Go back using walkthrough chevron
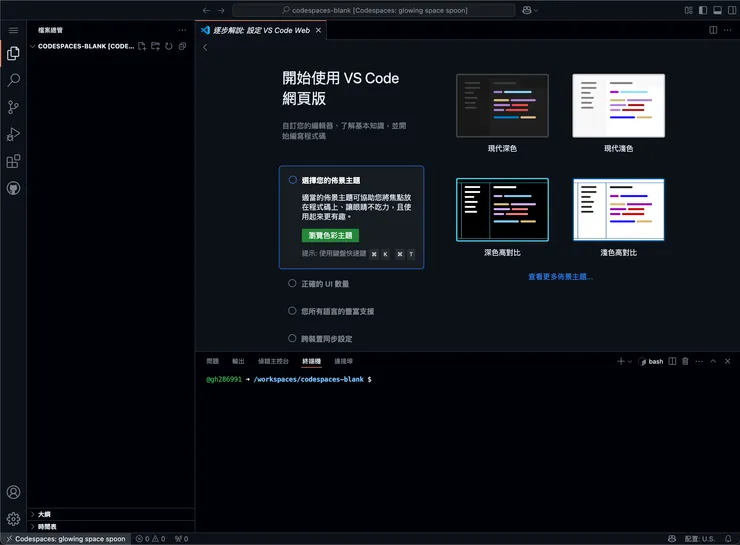Screen dimensions: 740x545 coord(205,47)
